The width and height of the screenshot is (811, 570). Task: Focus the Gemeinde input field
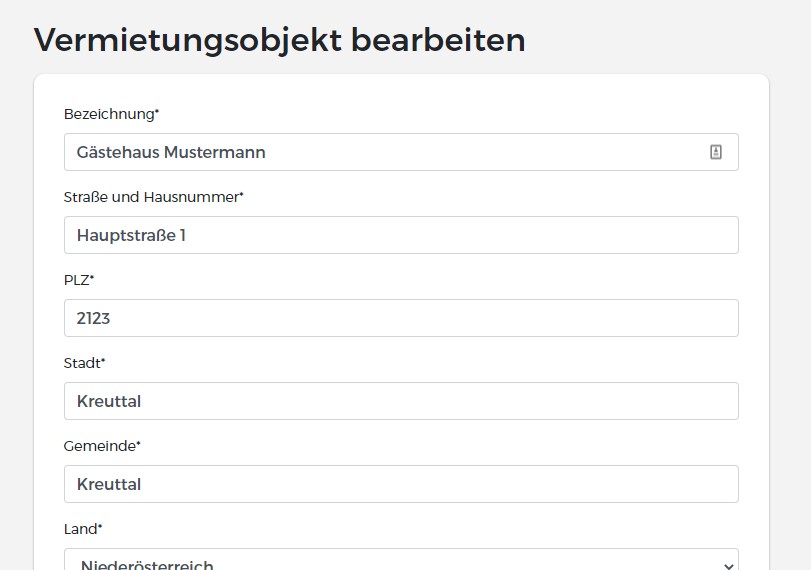click(x=401, y=484)
